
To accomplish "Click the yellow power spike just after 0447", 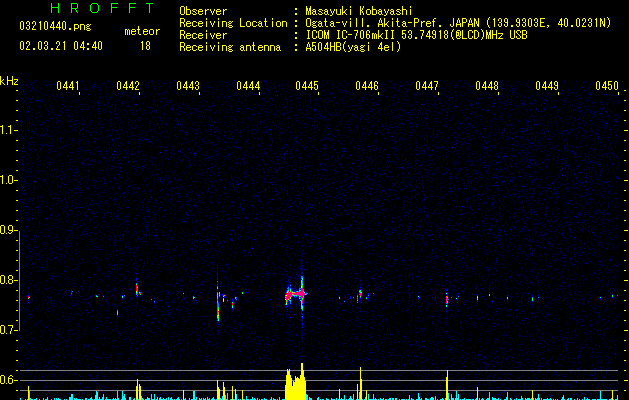I will click(447, 385).
